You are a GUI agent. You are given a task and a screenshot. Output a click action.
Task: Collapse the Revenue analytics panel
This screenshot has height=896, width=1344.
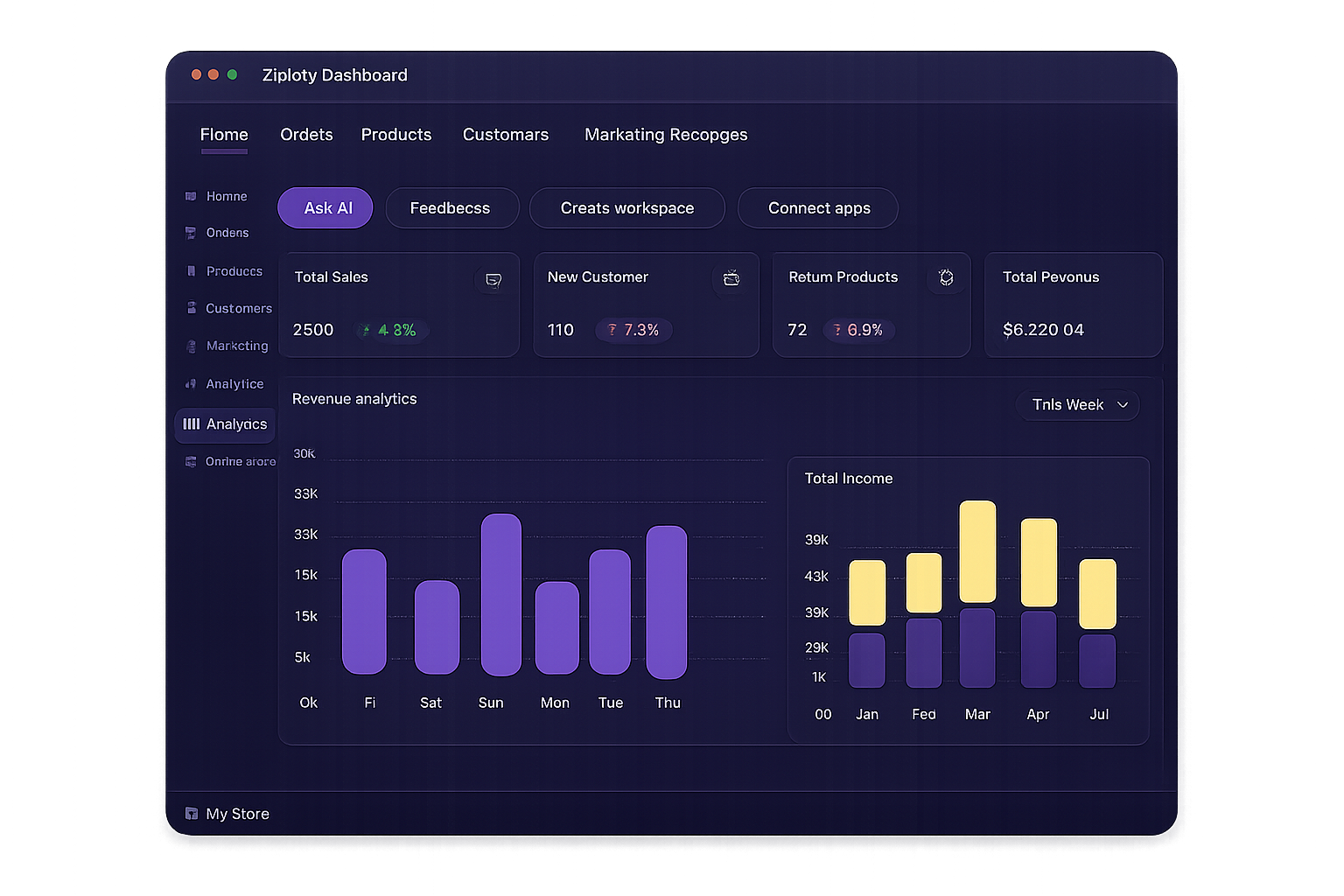(354, 398)
